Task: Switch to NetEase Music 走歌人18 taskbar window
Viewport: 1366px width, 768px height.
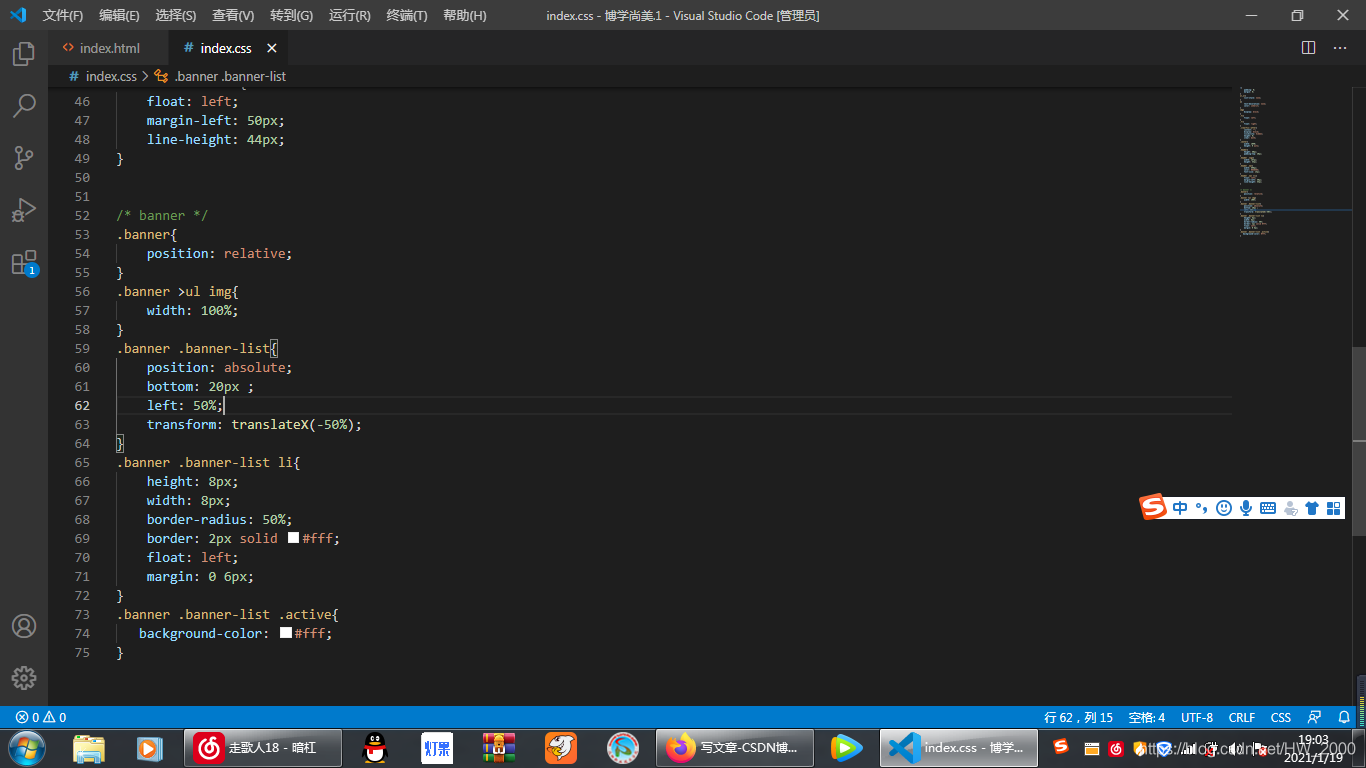Action: (263, 748)
